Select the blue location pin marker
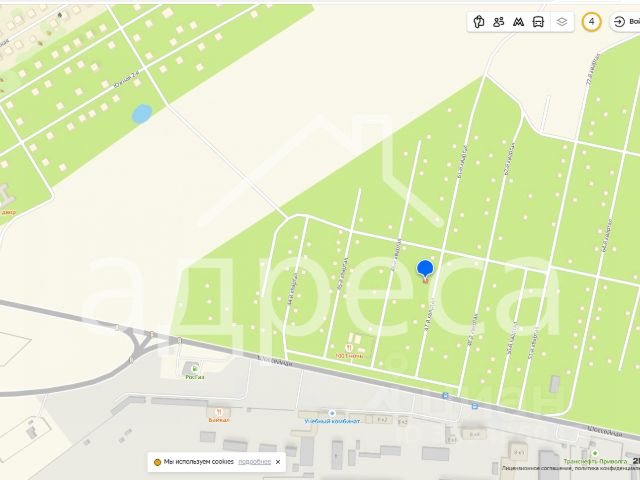 [x=425, y=271]
